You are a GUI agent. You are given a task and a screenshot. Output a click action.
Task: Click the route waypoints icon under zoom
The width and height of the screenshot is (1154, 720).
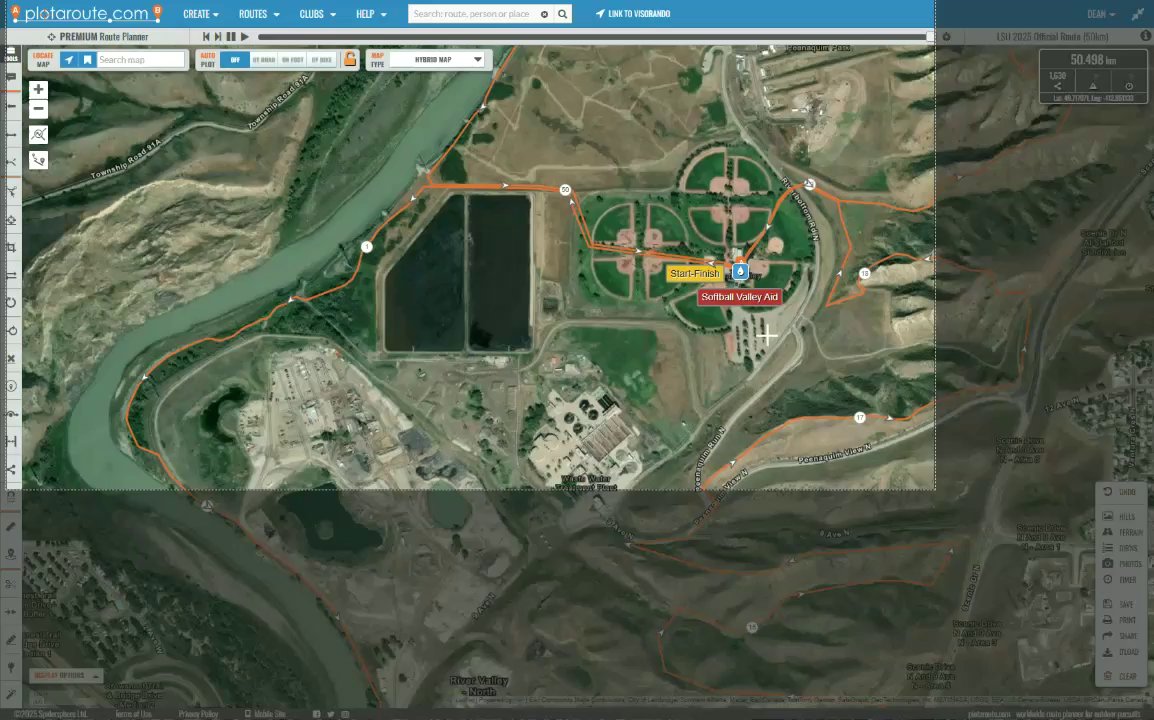(x=38, y=159)
